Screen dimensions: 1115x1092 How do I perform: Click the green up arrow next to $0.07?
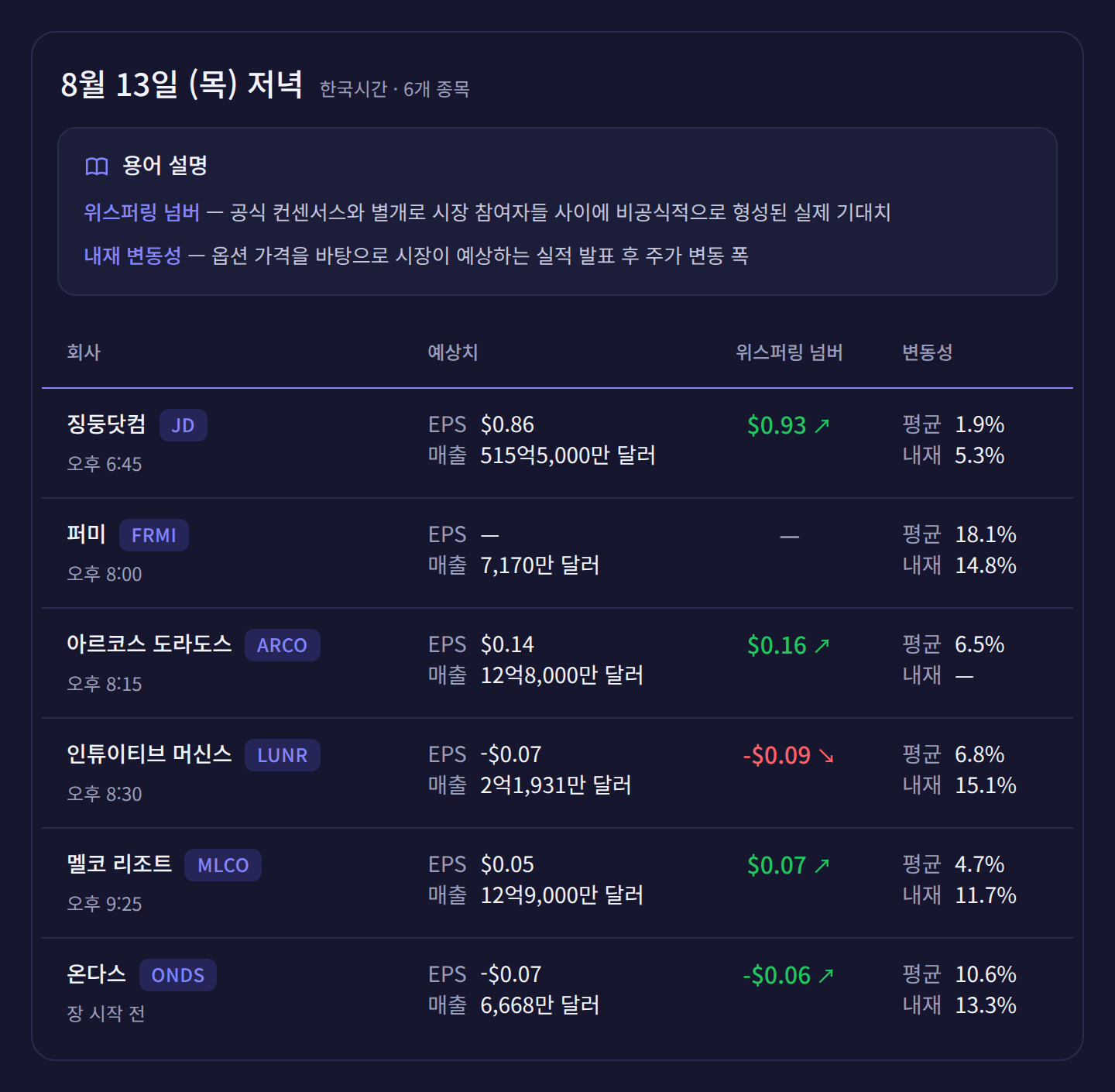coord(822,865)
